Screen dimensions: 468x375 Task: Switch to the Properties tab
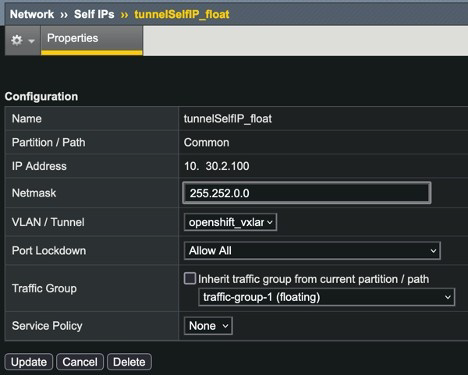coord(92,40)
